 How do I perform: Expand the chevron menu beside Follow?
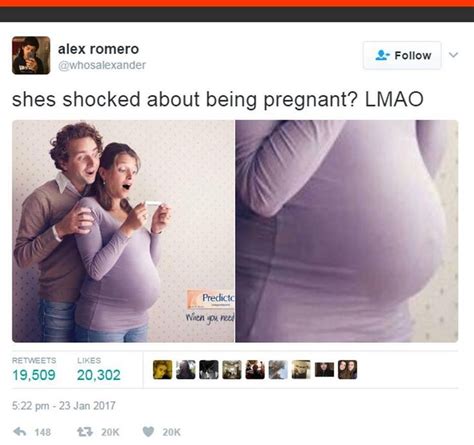tap(453, 55)
